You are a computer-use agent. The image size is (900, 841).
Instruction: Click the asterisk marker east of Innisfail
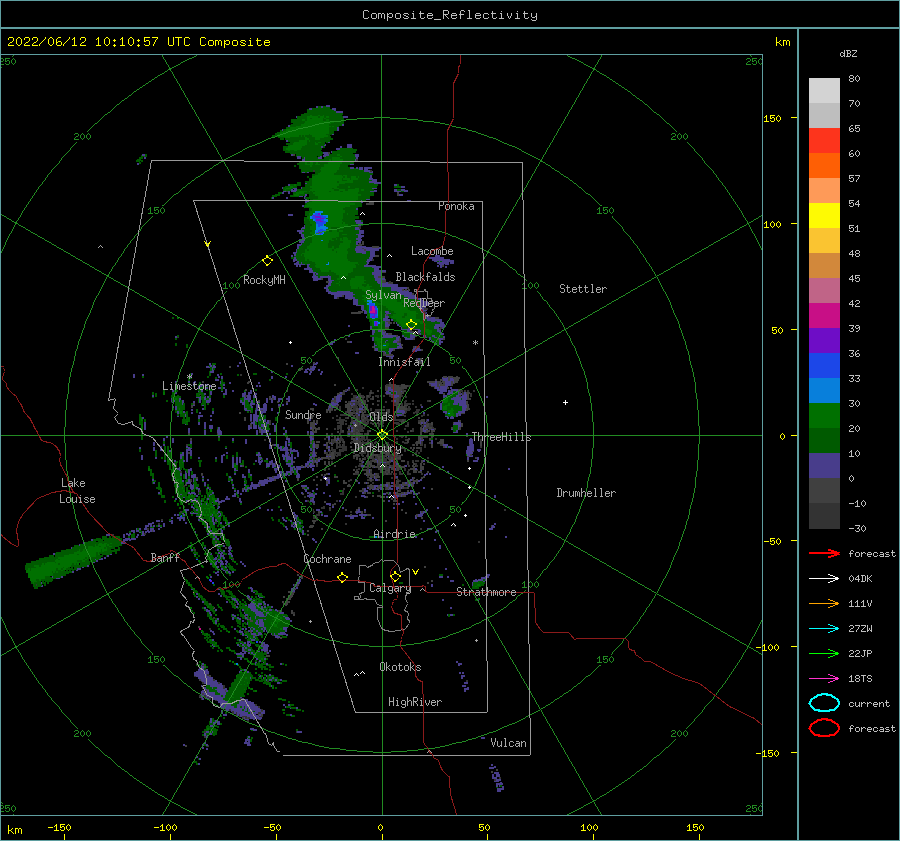pyautogui.click(x=475, y=343)
